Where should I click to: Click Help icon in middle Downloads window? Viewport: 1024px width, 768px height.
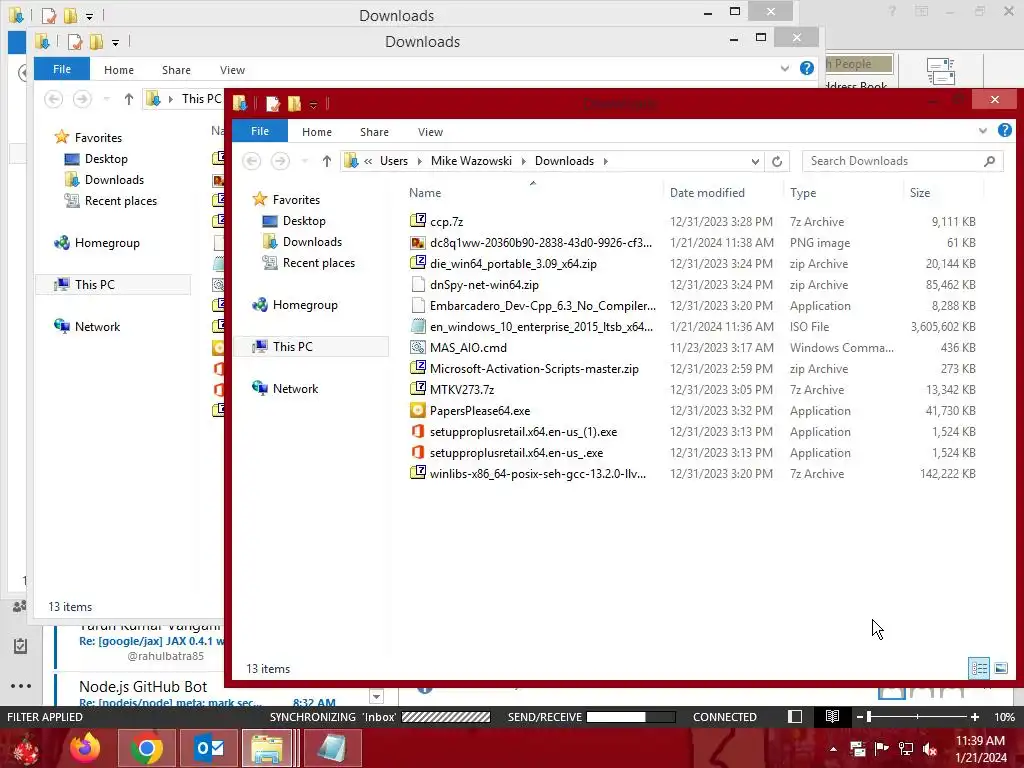[x=807, y=68]
